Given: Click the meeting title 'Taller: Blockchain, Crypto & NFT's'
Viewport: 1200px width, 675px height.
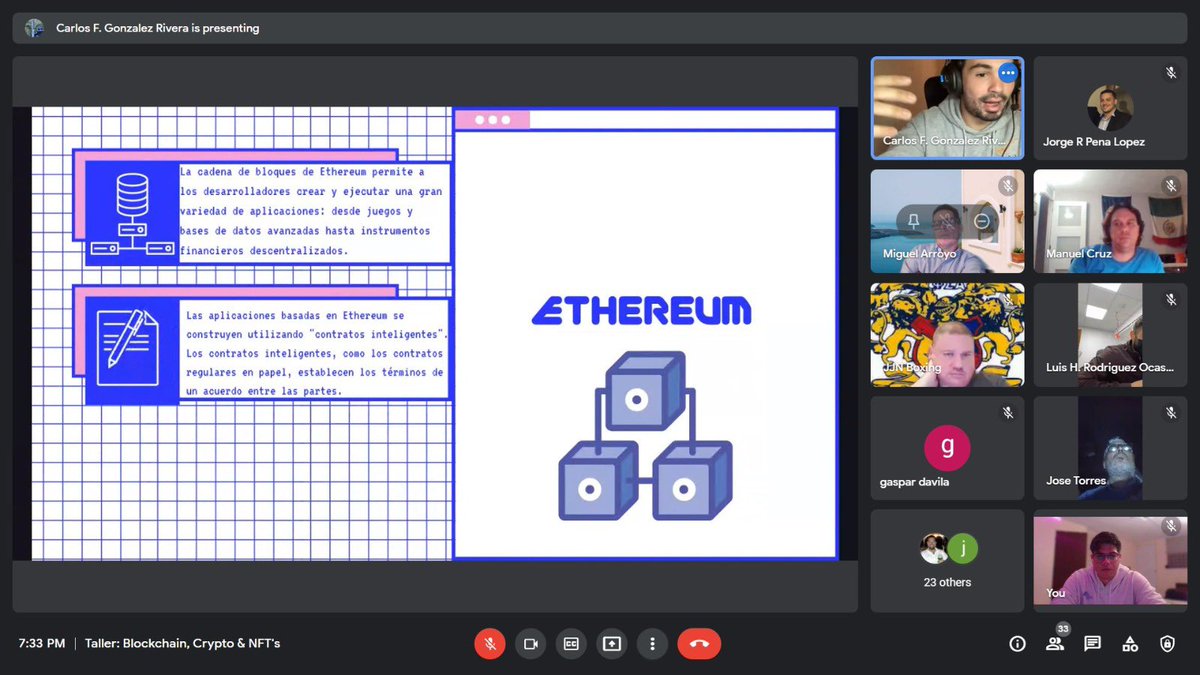Looking at the screenshot, I should (x=183, y=643).
